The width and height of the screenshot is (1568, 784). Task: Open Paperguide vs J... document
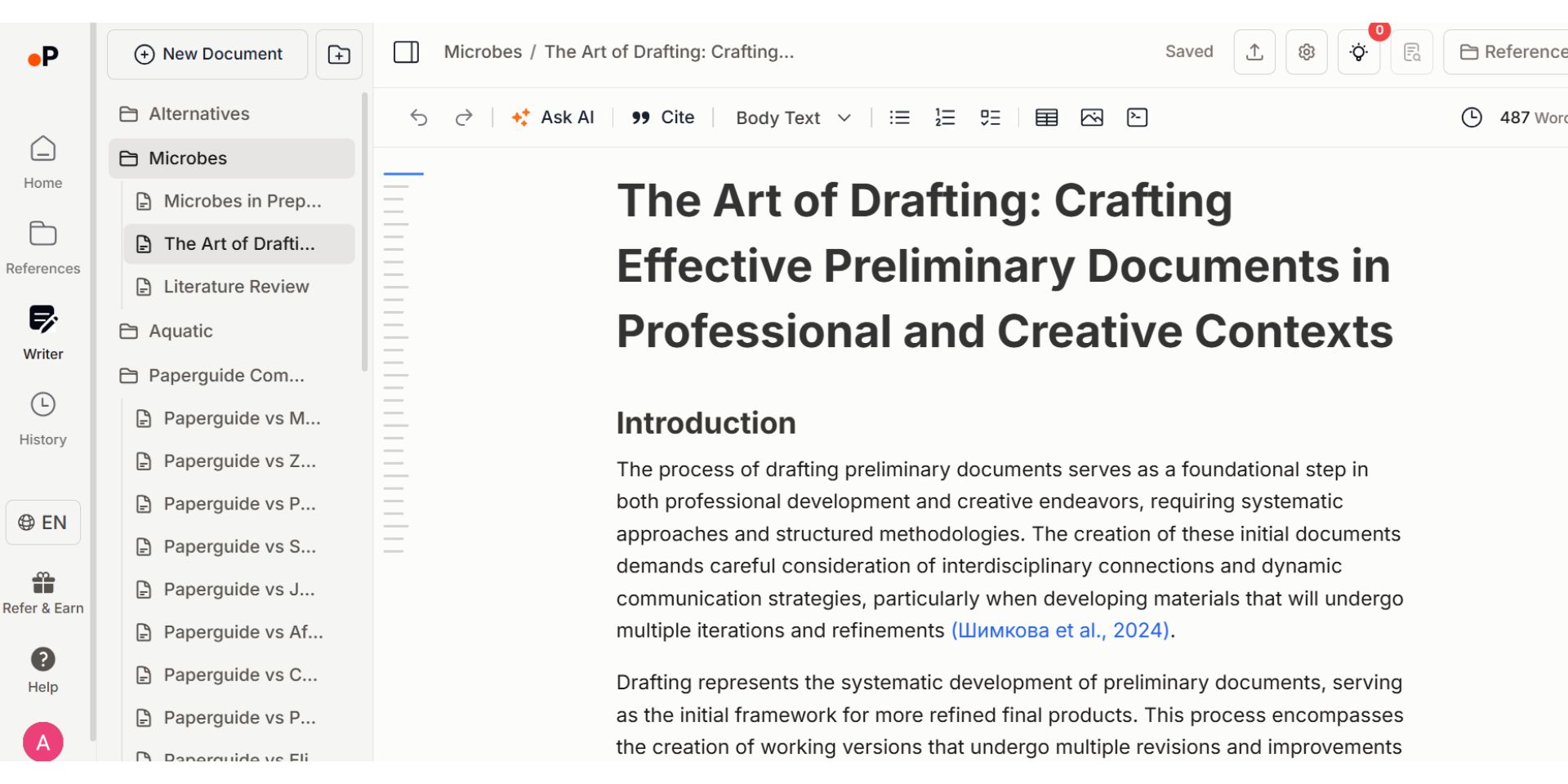(x=239, y=589)
